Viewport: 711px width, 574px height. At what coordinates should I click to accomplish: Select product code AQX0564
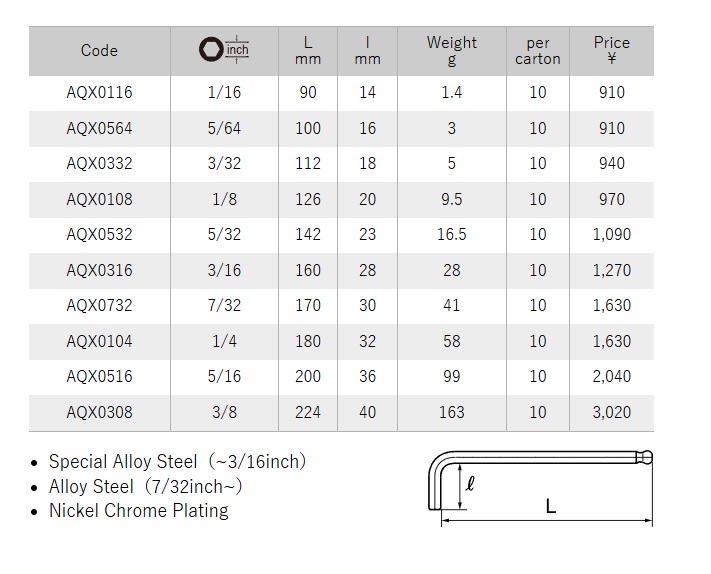99,128
